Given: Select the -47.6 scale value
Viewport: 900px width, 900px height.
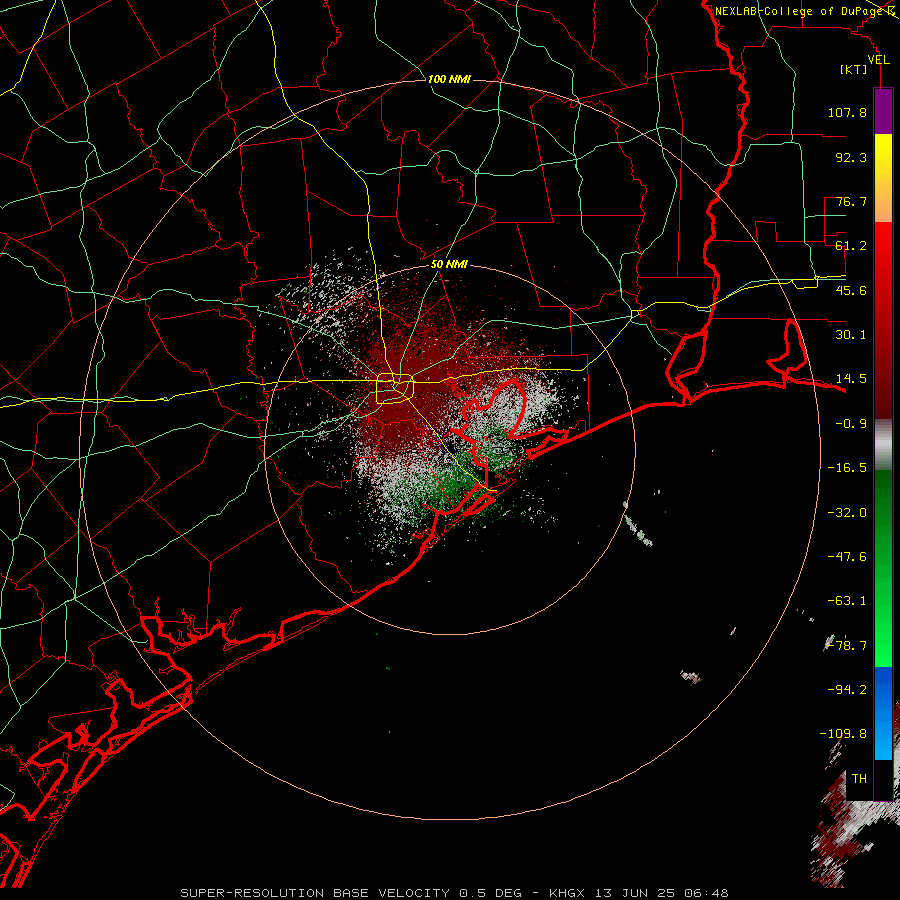Looking at the screenshot, I should coord(847,557).
